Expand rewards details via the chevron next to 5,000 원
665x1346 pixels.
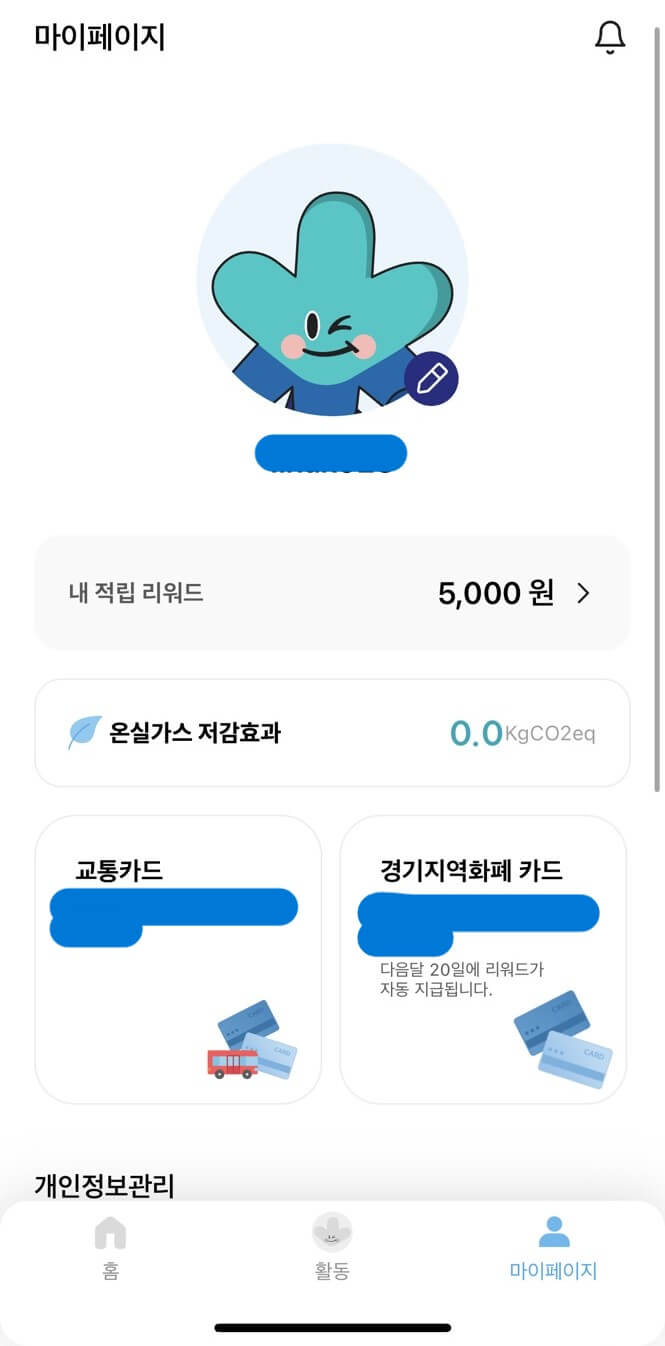[x=582, y=592]
